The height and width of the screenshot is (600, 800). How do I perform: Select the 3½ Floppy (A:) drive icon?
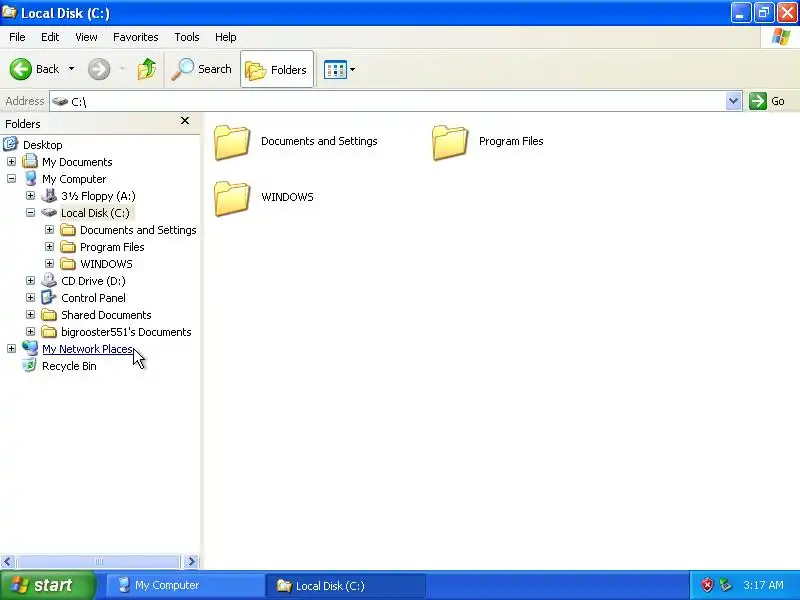click(49, 195)
